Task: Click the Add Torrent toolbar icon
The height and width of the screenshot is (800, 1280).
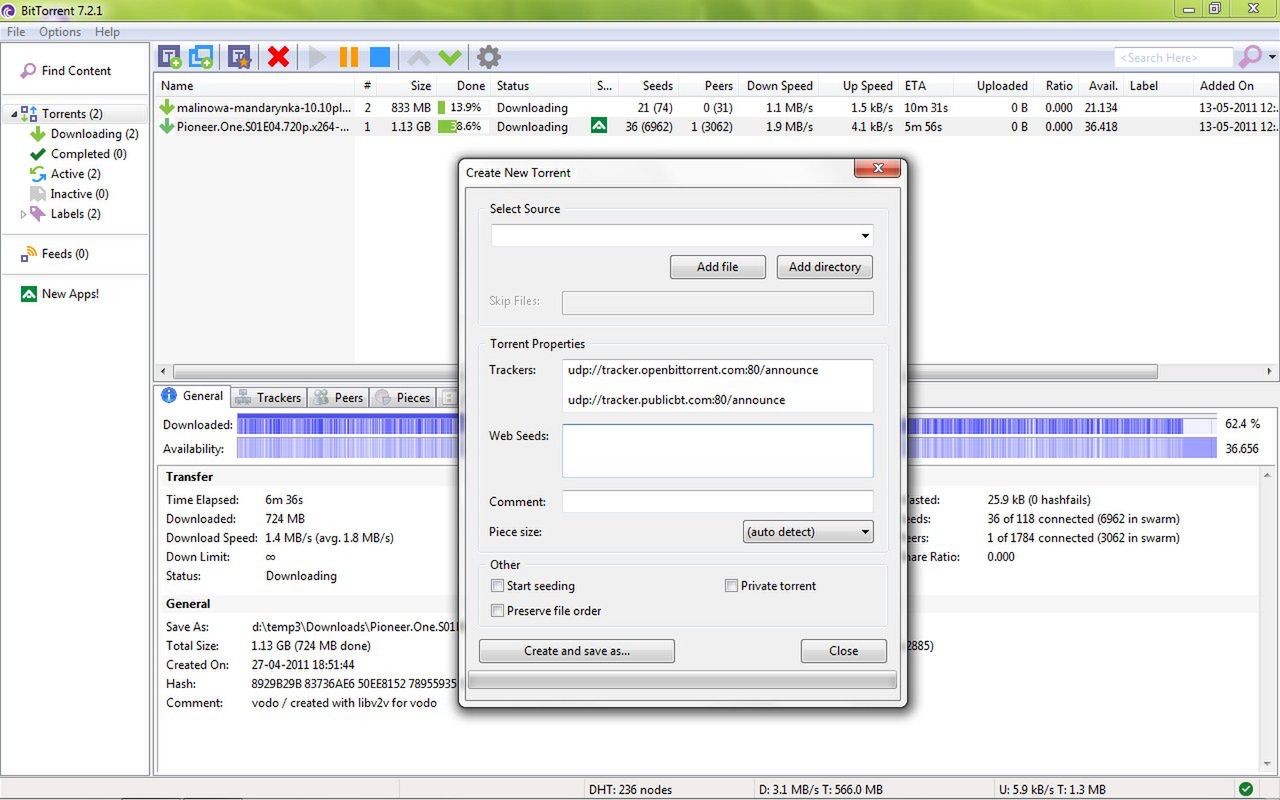Action: [170, 57]
